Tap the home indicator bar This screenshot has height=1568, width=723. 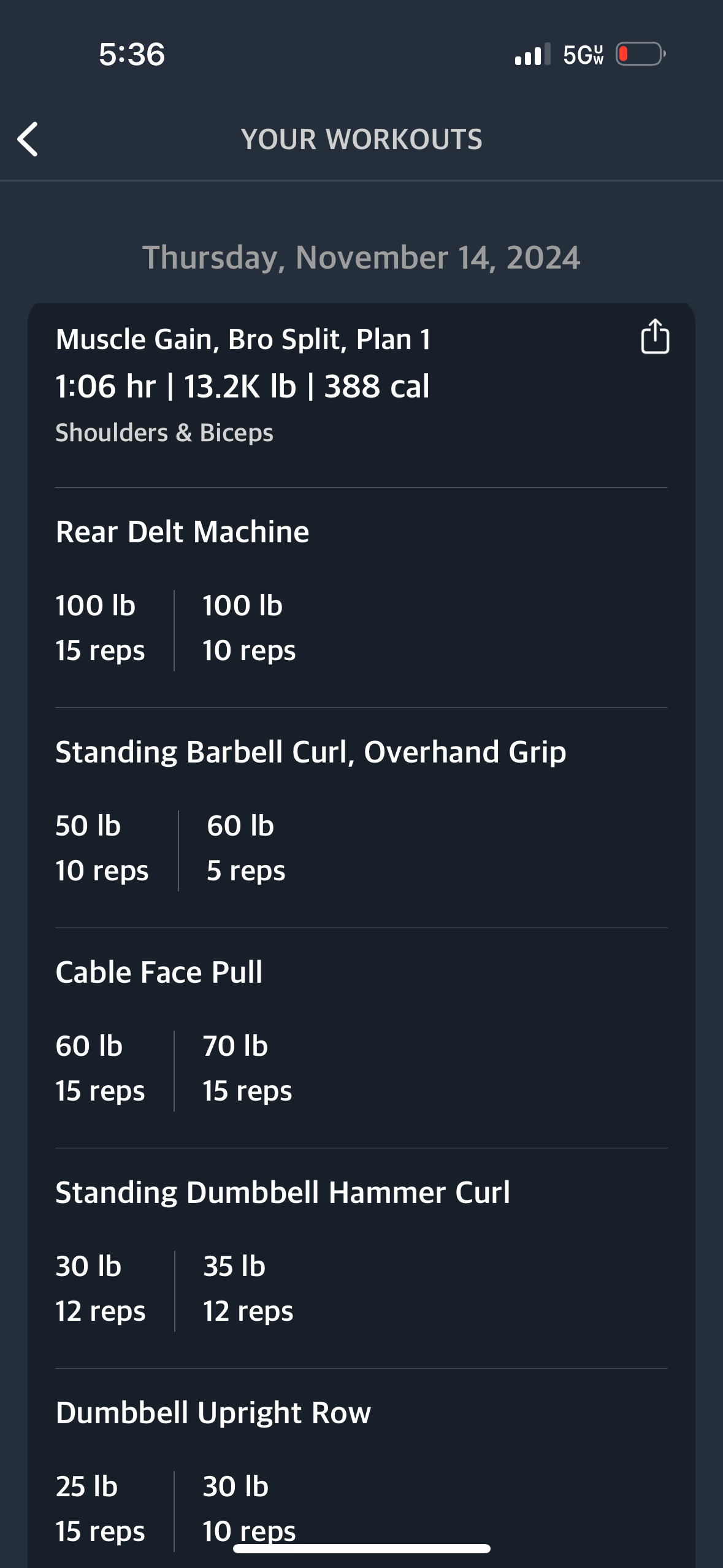click(362, 1548)
